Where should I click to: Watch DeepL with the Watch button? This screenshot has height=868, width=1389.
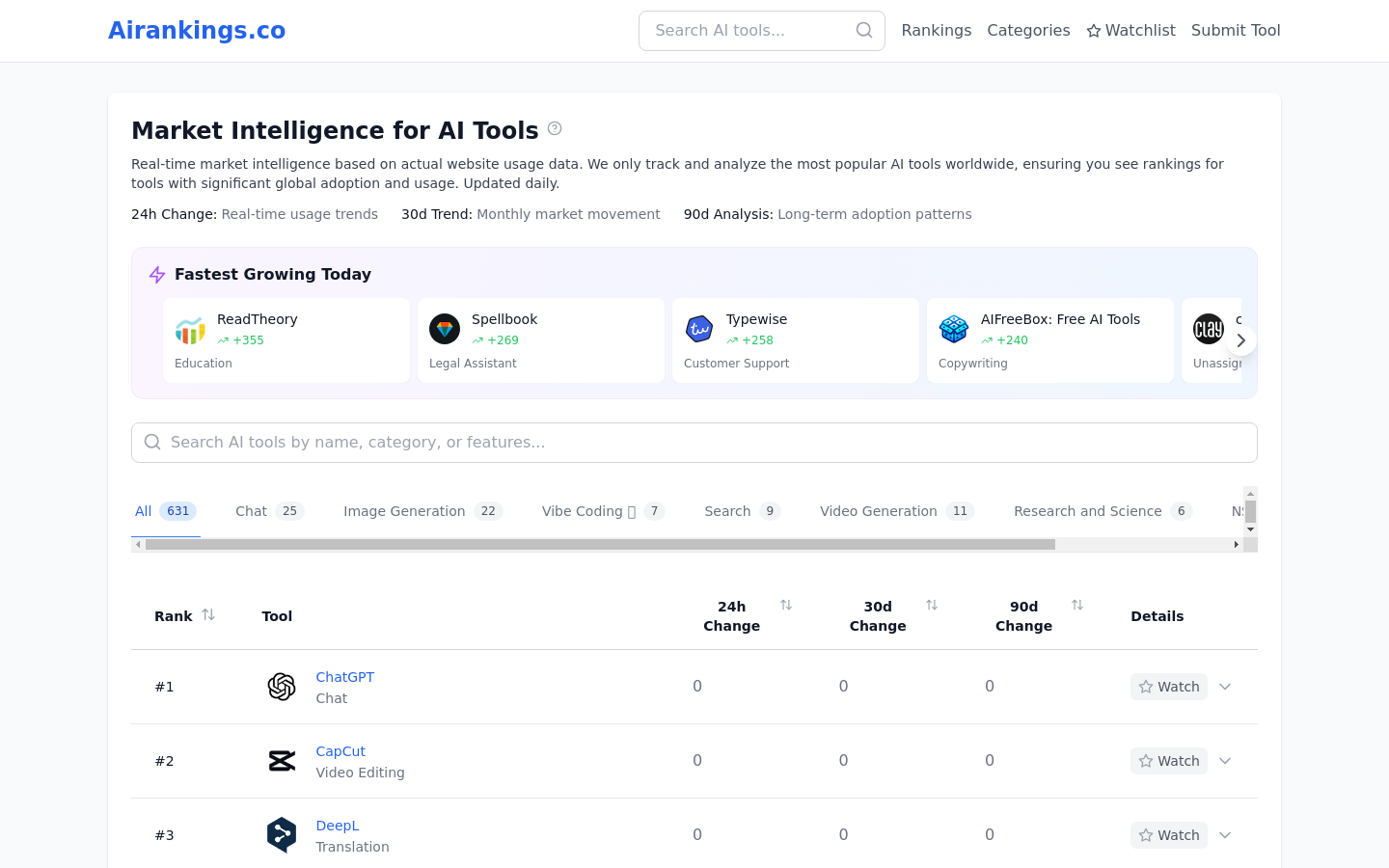(x=1169, y=835)
